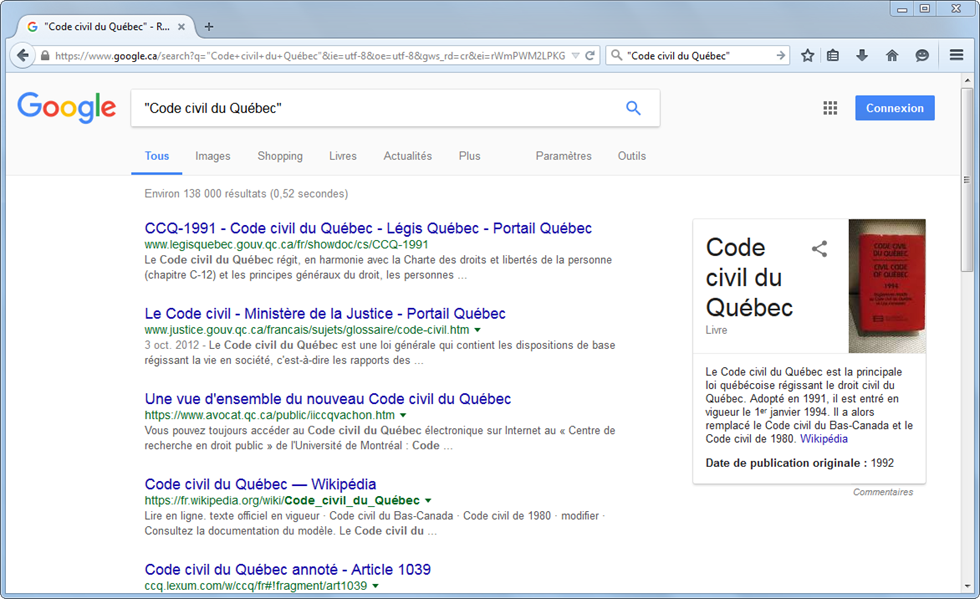This screenshot has width=980, height=599.
Task: Open the Wikipedia link in knowledge panel
Action: [x=823, y=438]
